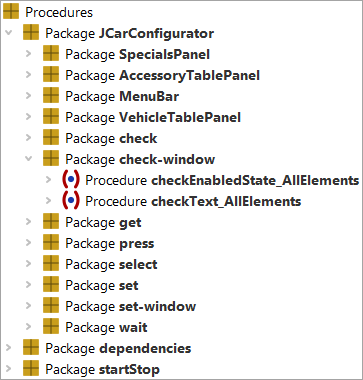Screen dimensions: 363x380
Task: Select the Package select node
Action: coord(111,264)
